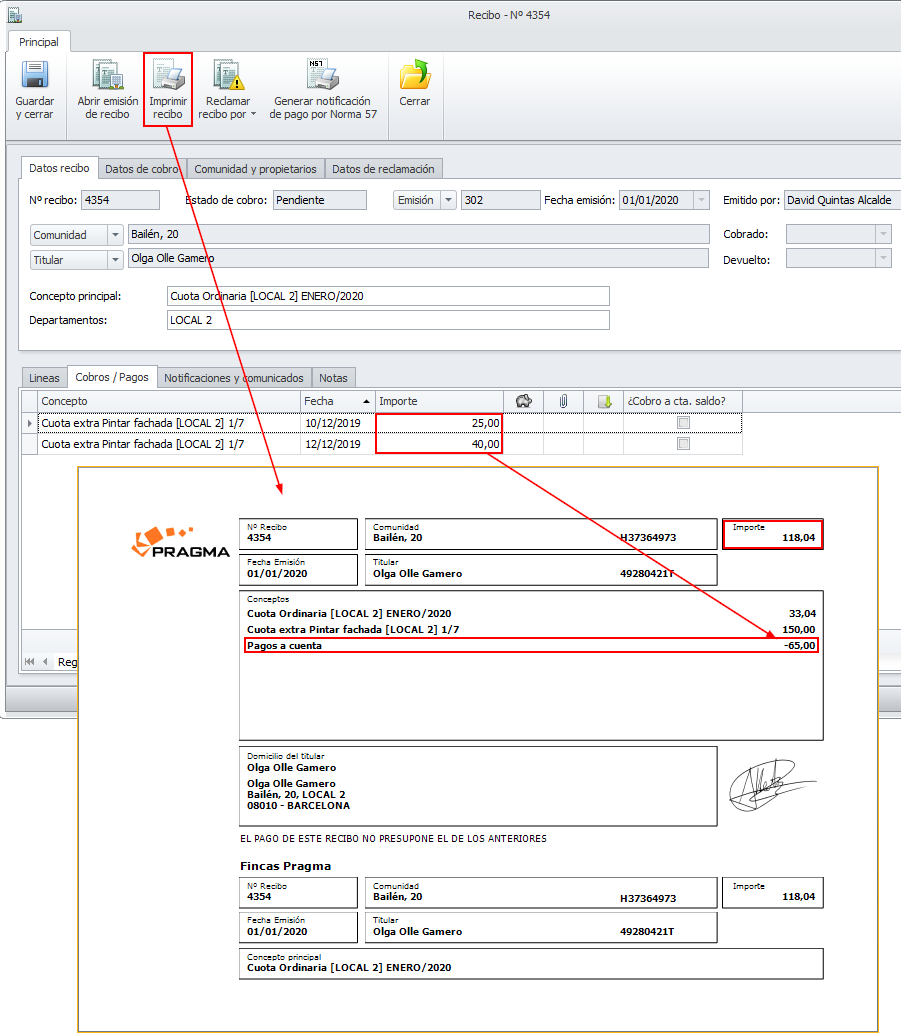Sort by the Fecha column header
This screenshot has width=901, height=1035.
(337, 401)
